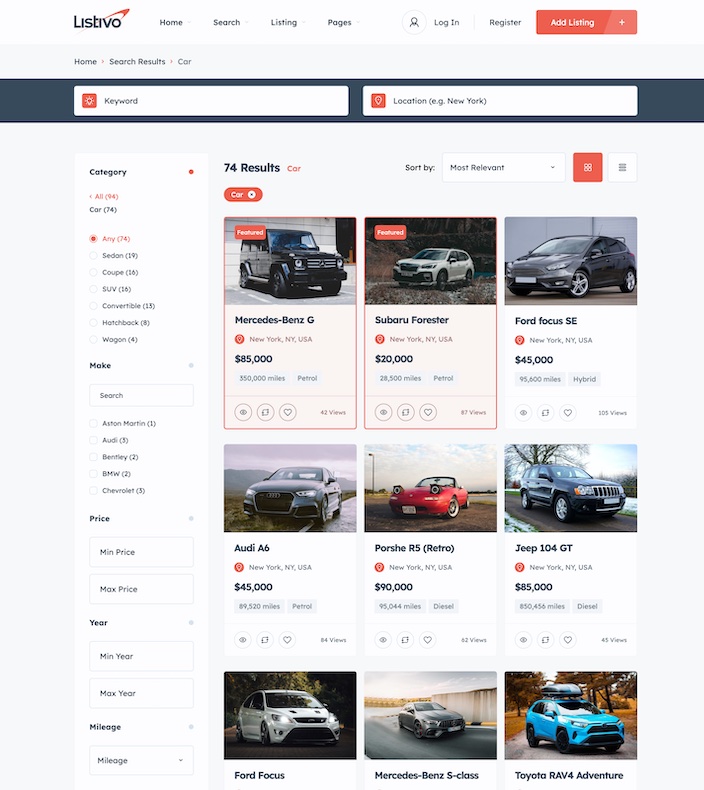This screenshot has width=704, height=790.
Task: Remove the Car filter tag
Action: 252,195
